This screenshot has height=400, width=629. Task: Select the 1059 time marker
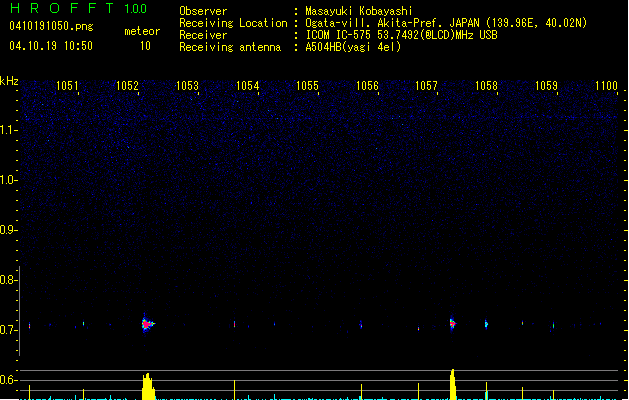pos(546,87)
